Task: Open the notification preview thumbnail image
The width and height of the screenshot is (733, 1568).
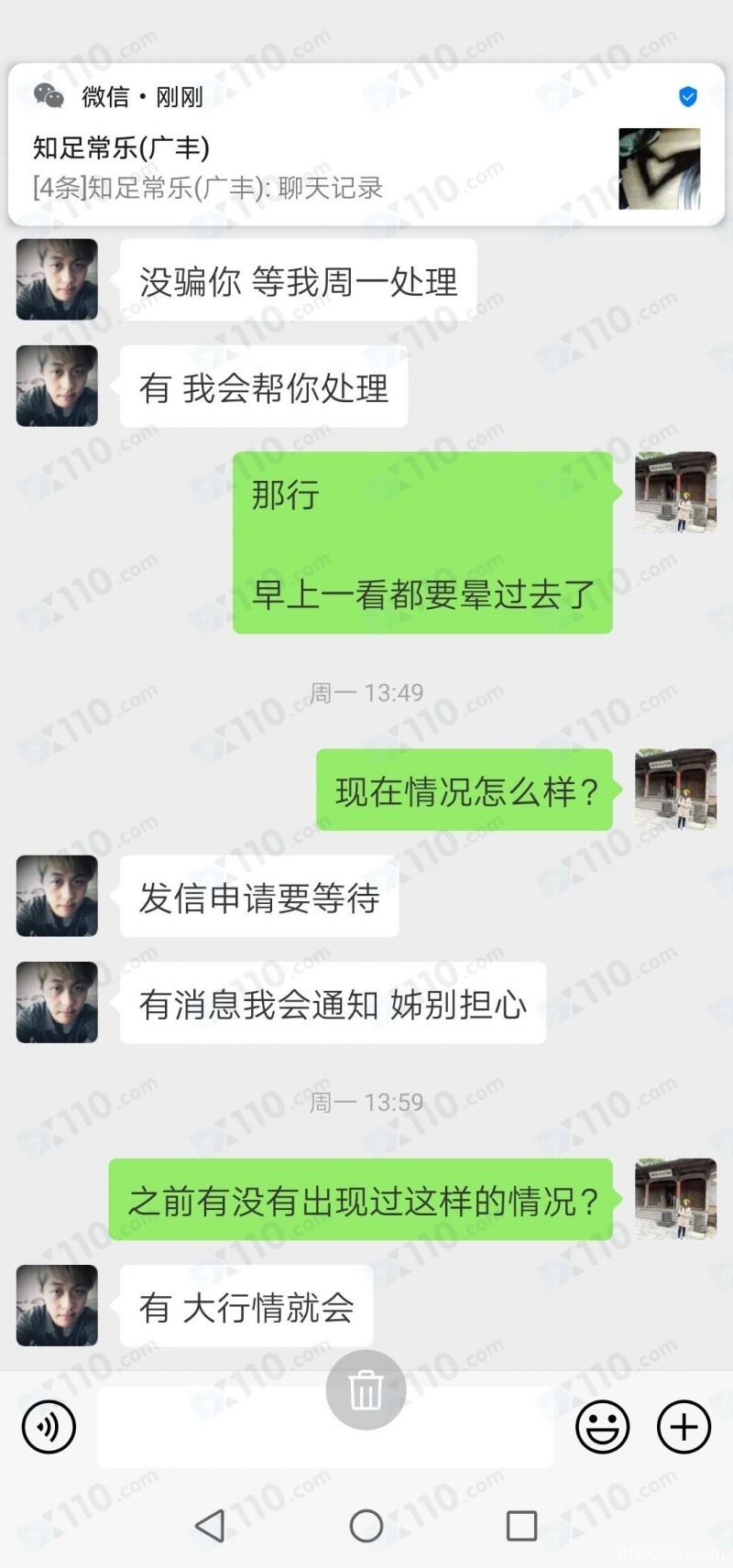Action: pyautogui.click(x=660, y=169)
